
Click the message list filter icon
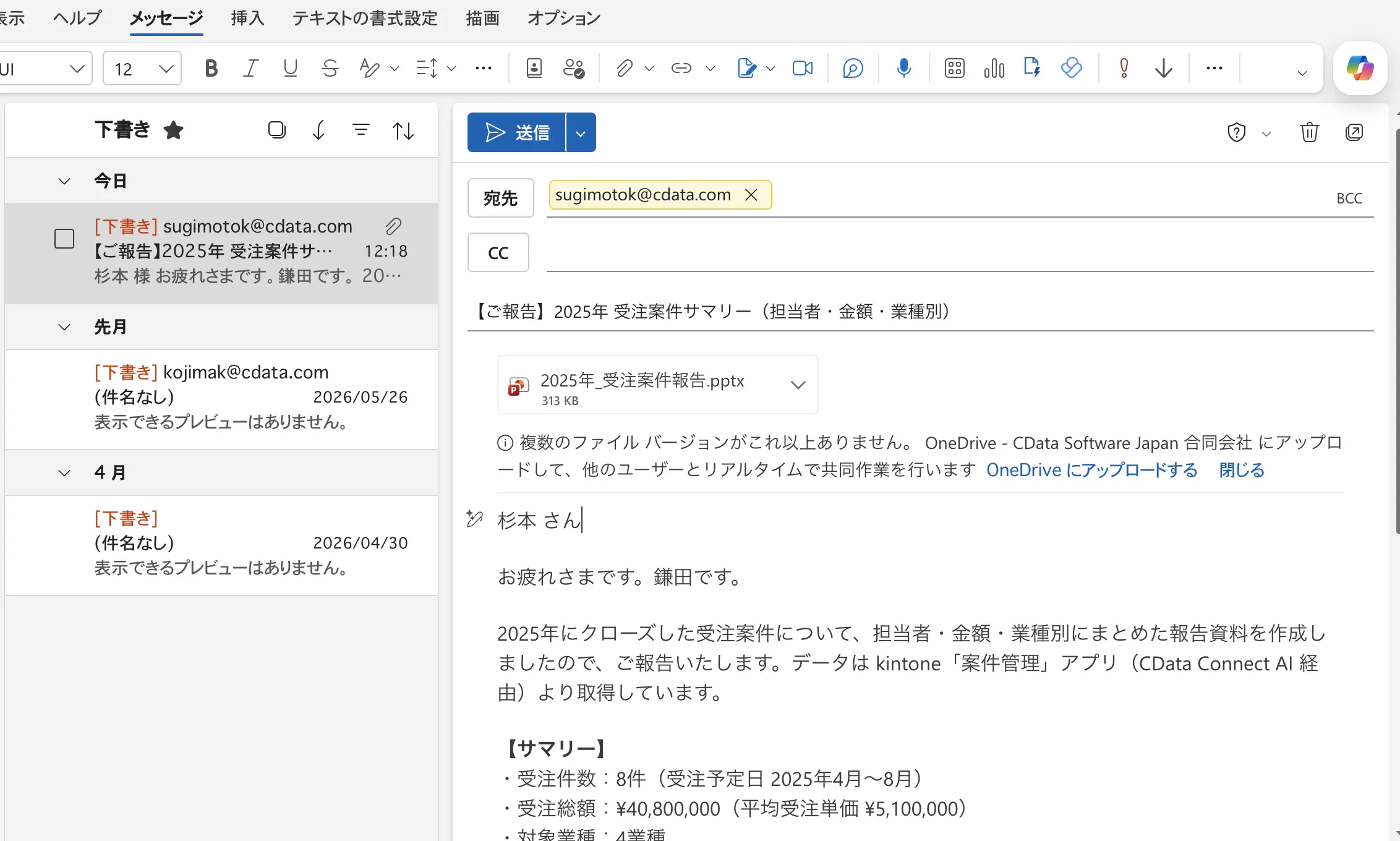tap(361, 130)
